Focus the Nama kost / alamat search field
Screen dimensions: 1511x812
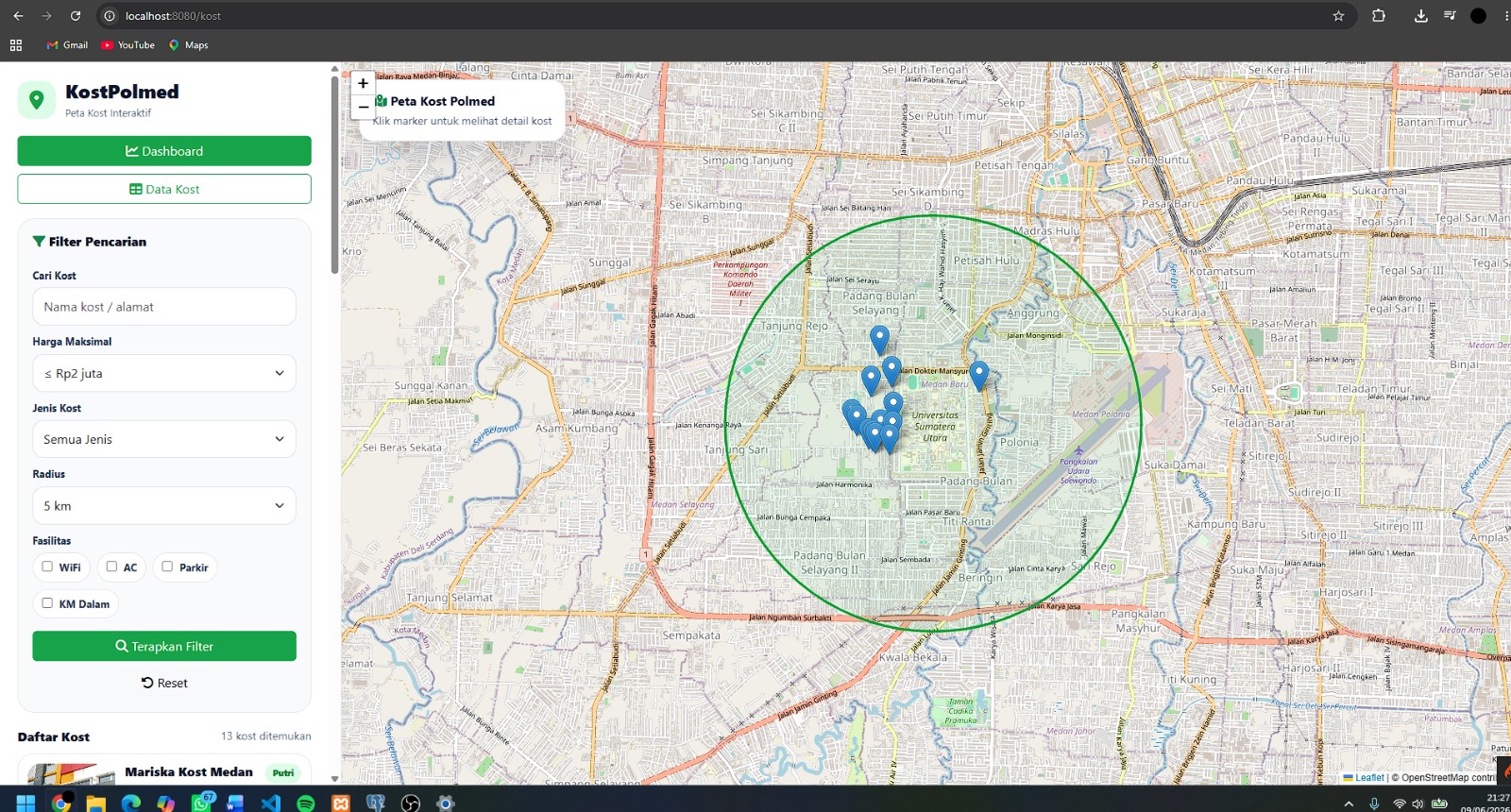tap(164, 307)
